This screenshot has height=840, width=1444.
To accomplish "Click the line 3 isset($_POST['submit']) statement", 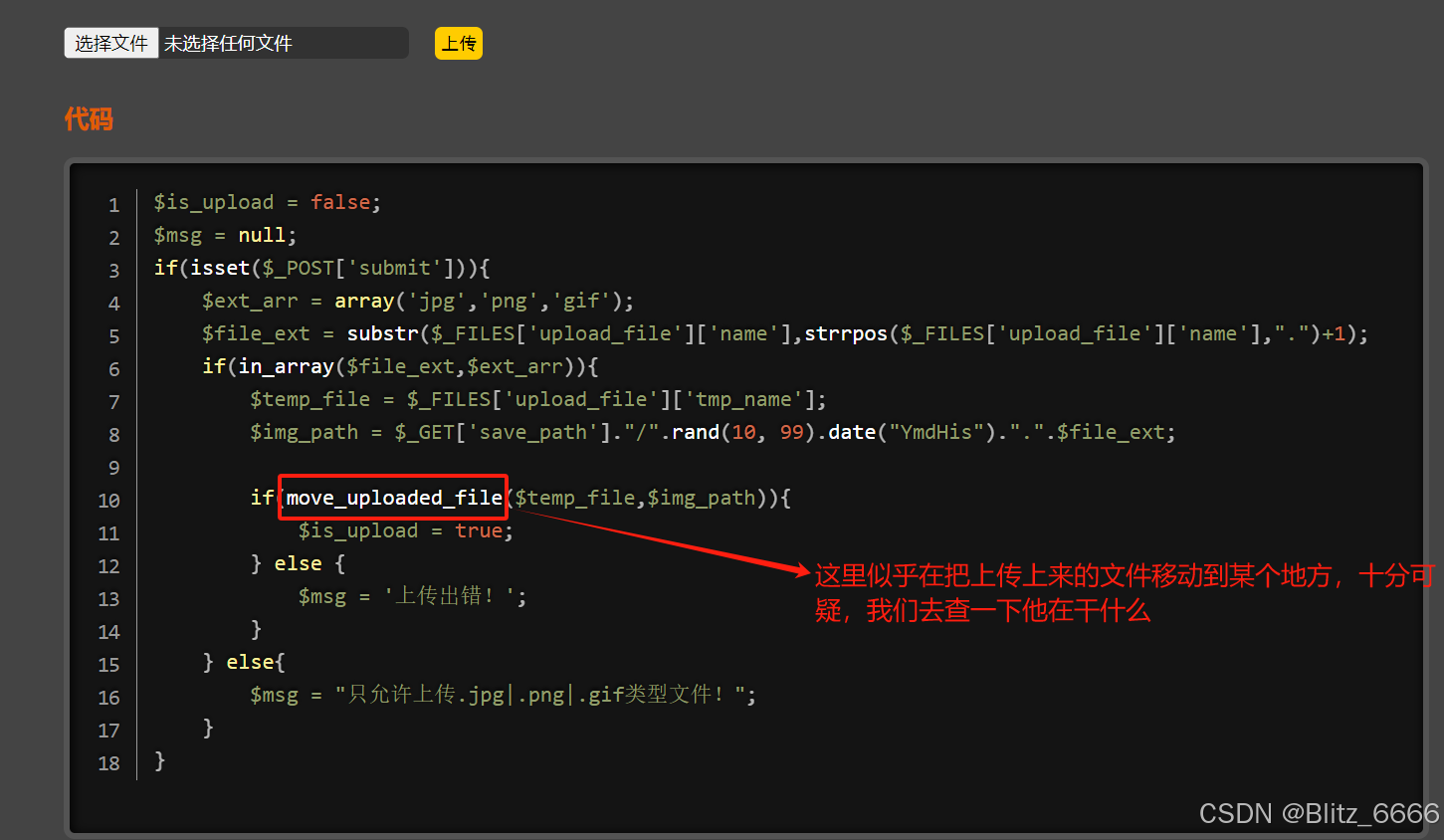I will [x=321, y=268].
